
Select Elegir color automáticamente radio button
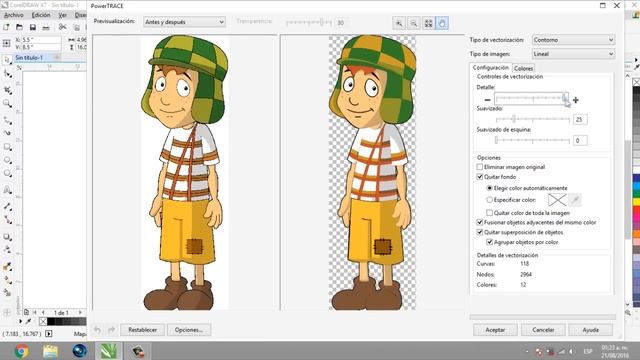pyautogui.click(x=489, y=188)
